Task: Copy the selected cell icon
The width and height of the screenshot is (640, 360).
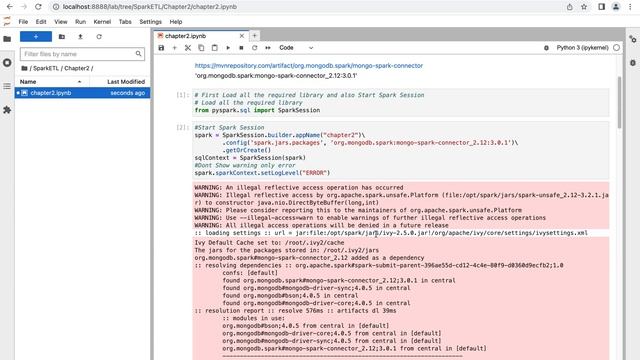Action: pos(201,48)
